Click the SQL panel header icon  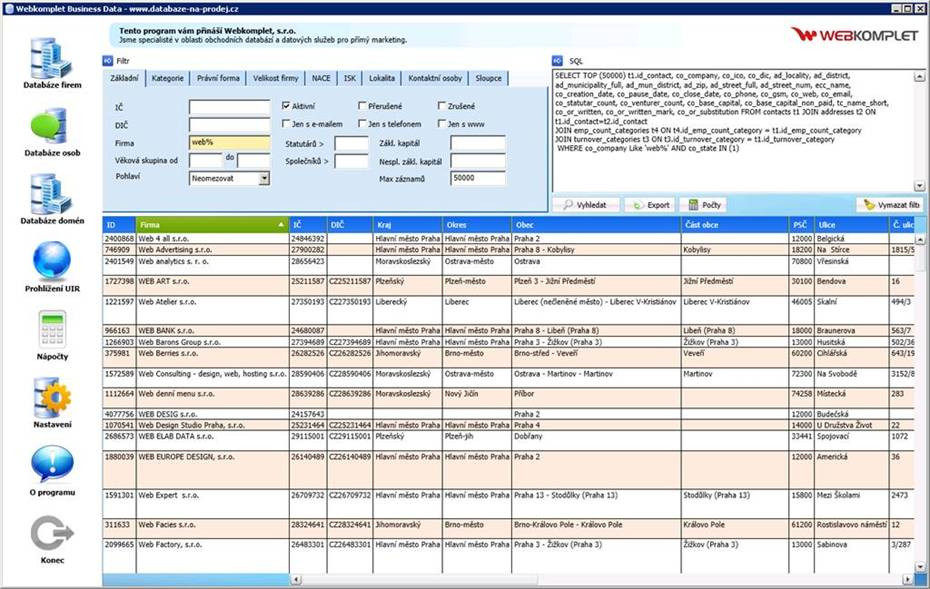click(x=557, y=61)
